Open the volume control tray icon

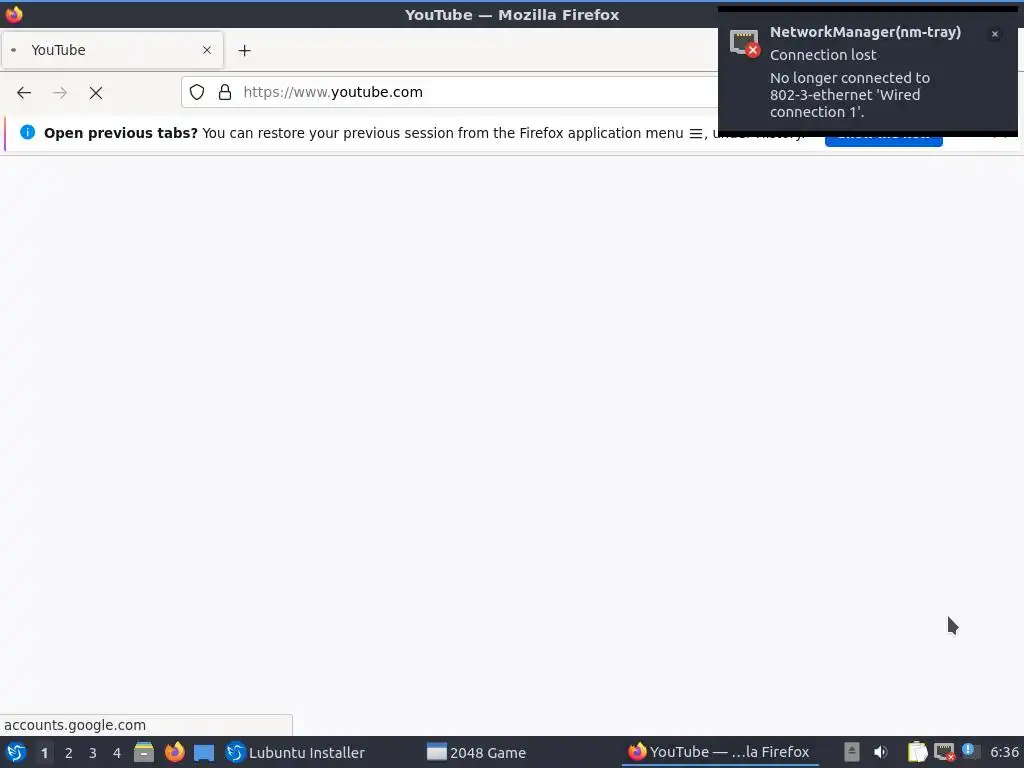point(881,752)
